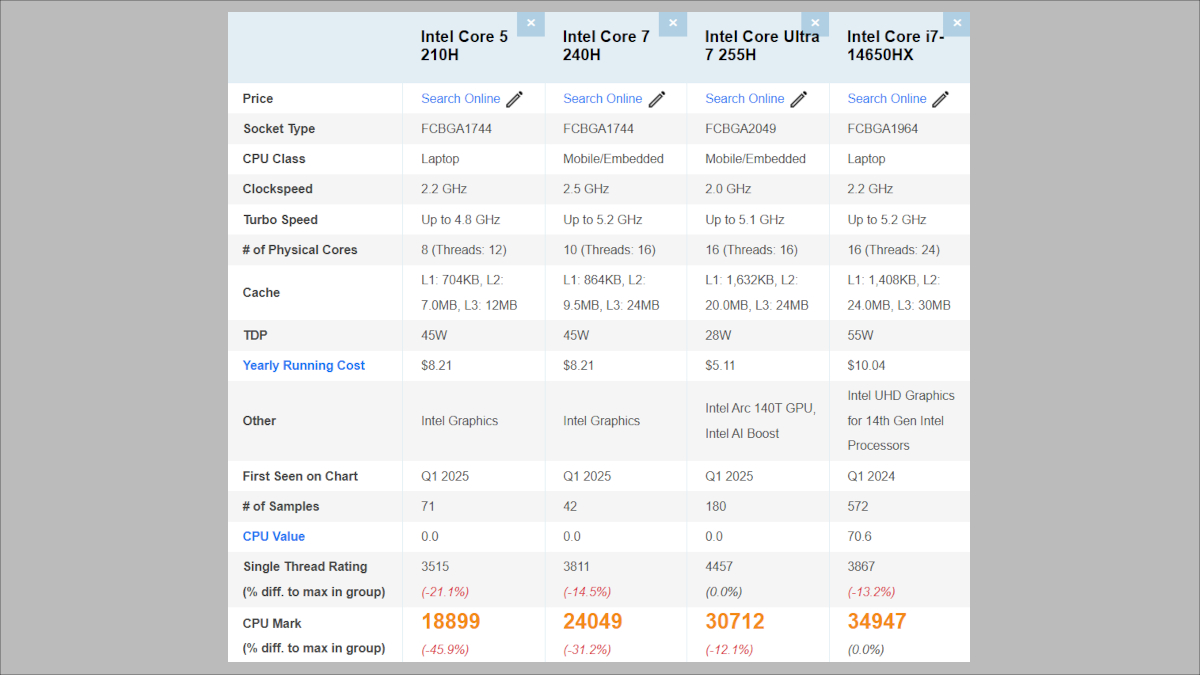Click the CPU Mark score 34947
The image size is (1200, 675).
pyautogui.click(x=875, y=621)
